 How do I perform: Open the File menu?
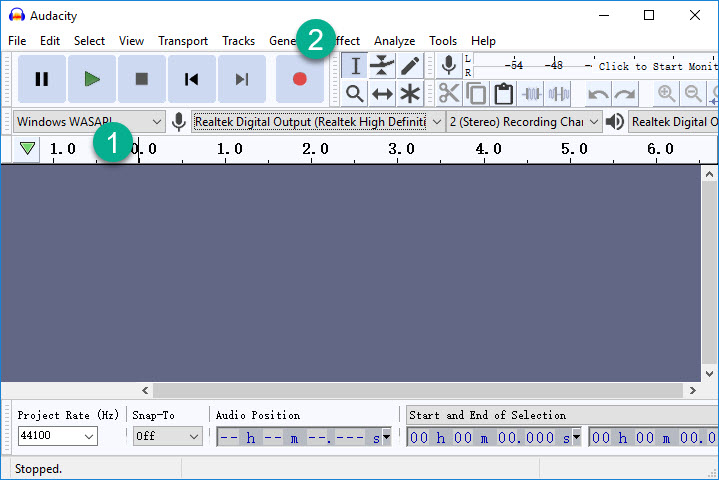click(x=17, y=41)
